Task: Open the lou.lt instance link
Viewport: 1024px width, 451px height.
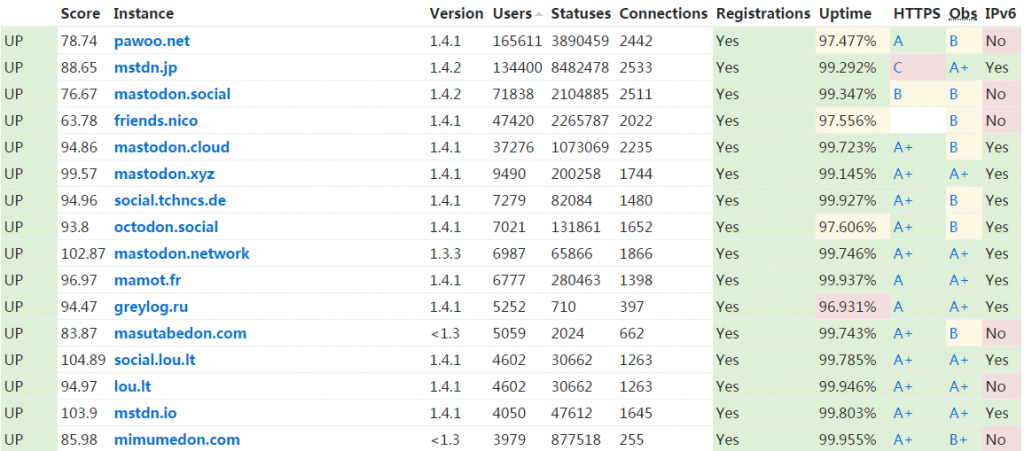Action: 133,386
